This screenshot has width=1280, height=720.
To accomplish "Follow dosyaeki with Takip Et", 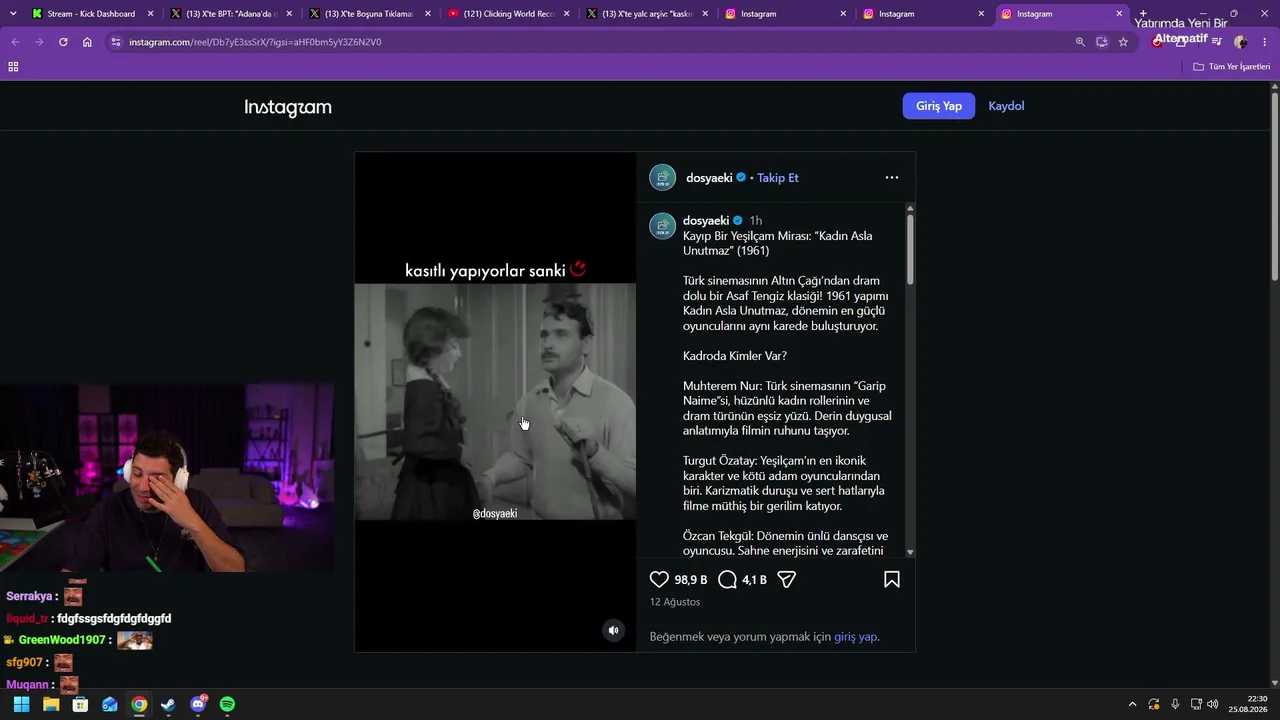I will 778,178.
